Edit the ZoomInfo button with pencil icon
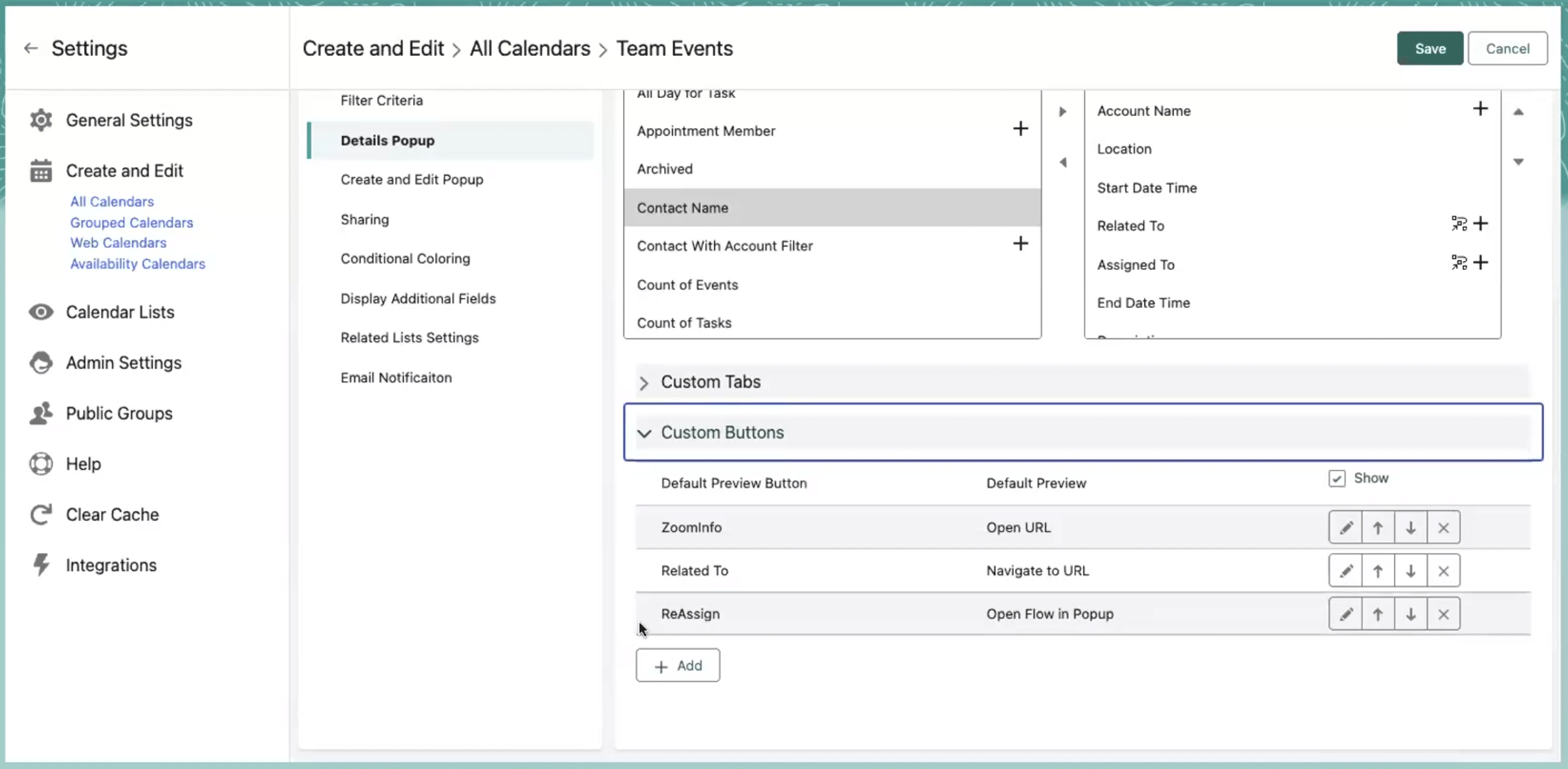 pos(1346,528)
